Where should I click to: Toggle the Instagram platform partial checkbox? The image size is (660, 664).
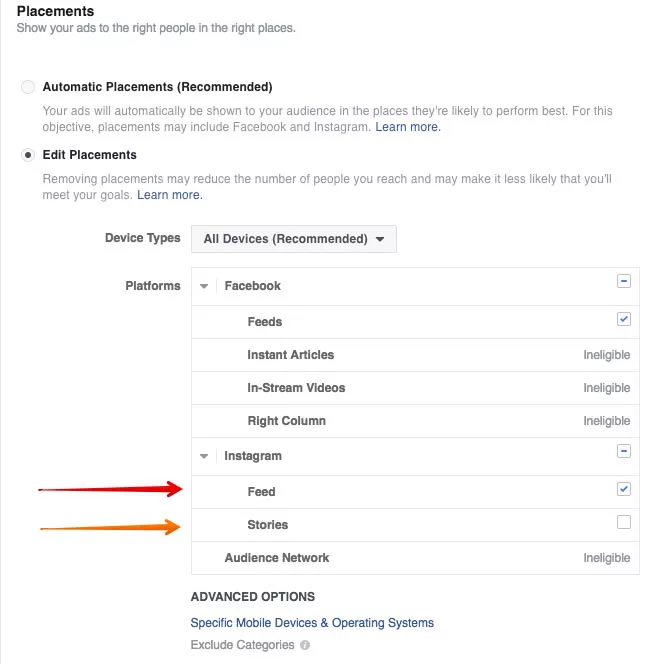coord(624,451)
